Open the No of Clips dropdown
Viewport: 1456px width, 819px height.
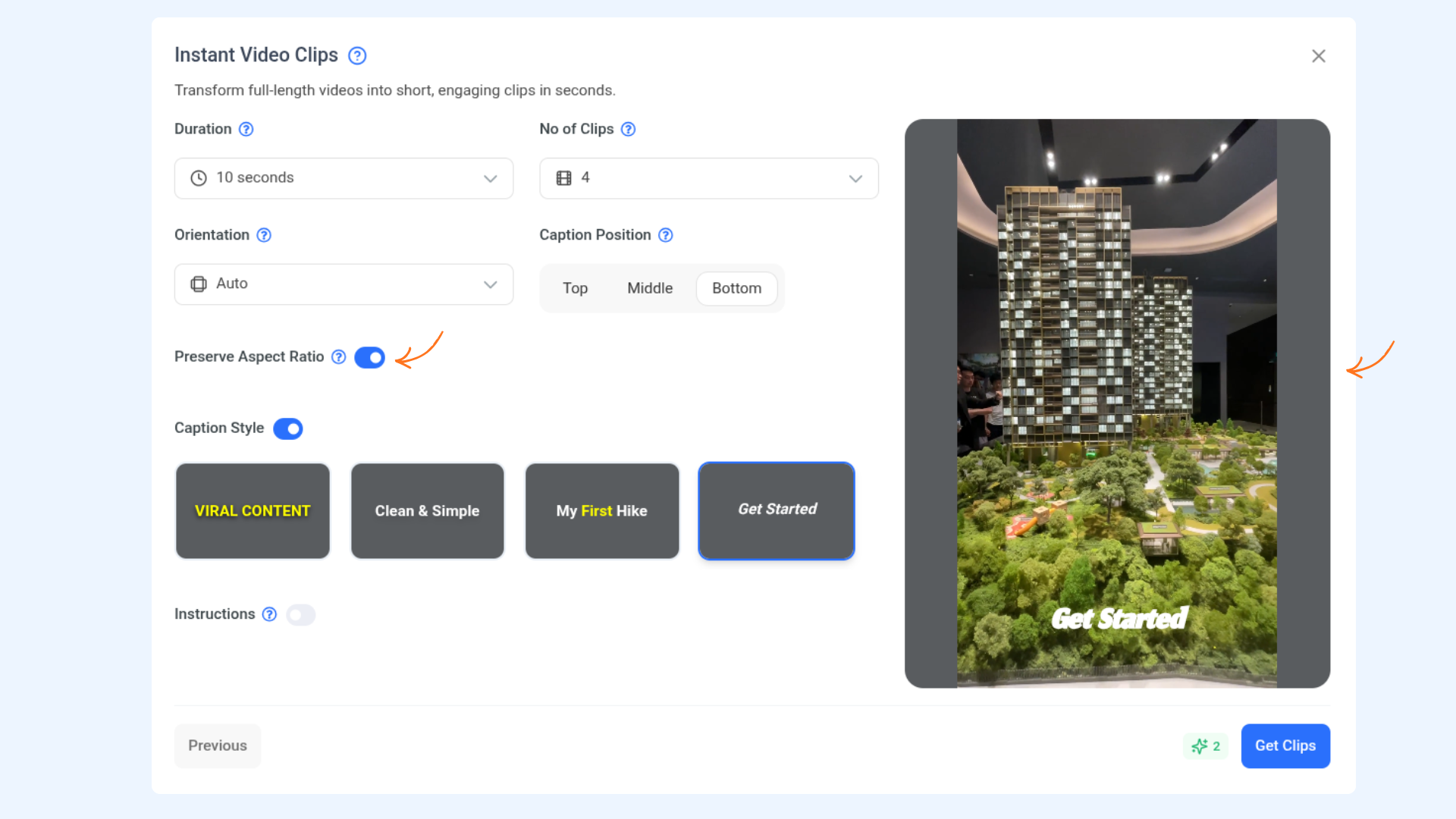pyautogui.click(x=709, y=178)
